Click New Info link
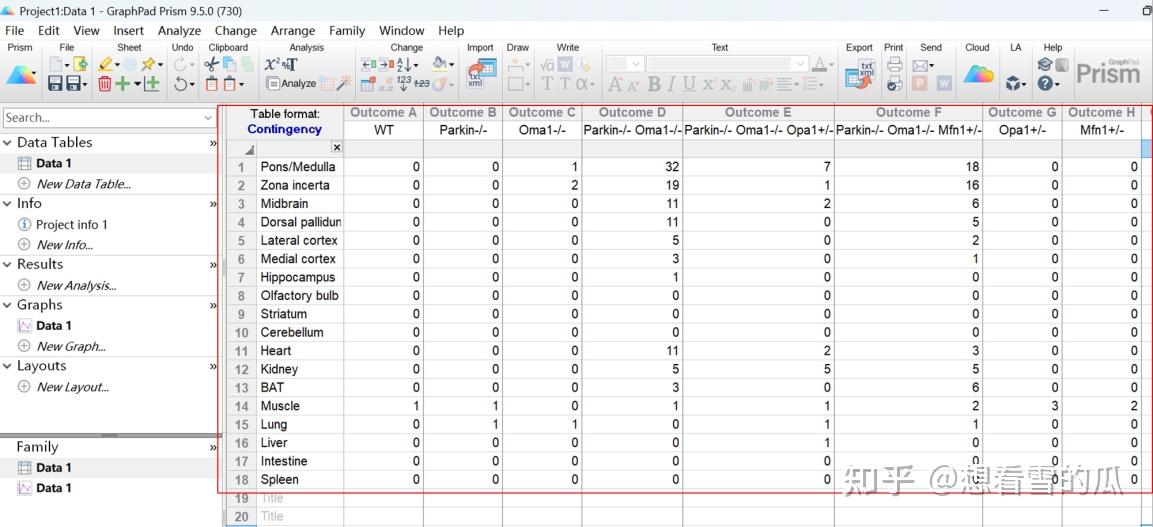This screenshot has height=527, width=1153. coord(65,245)
